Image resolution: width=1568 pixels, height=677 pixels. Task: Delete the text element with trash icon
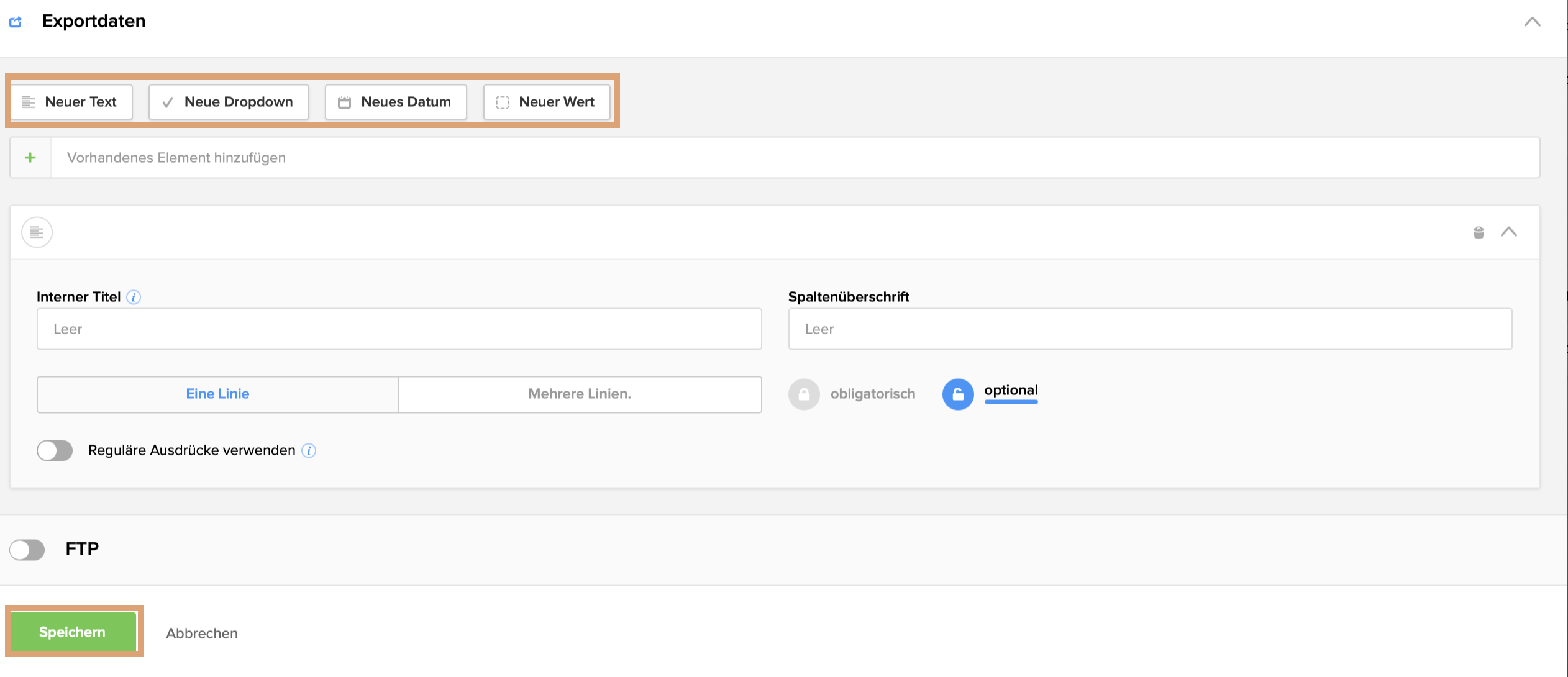1479,232
